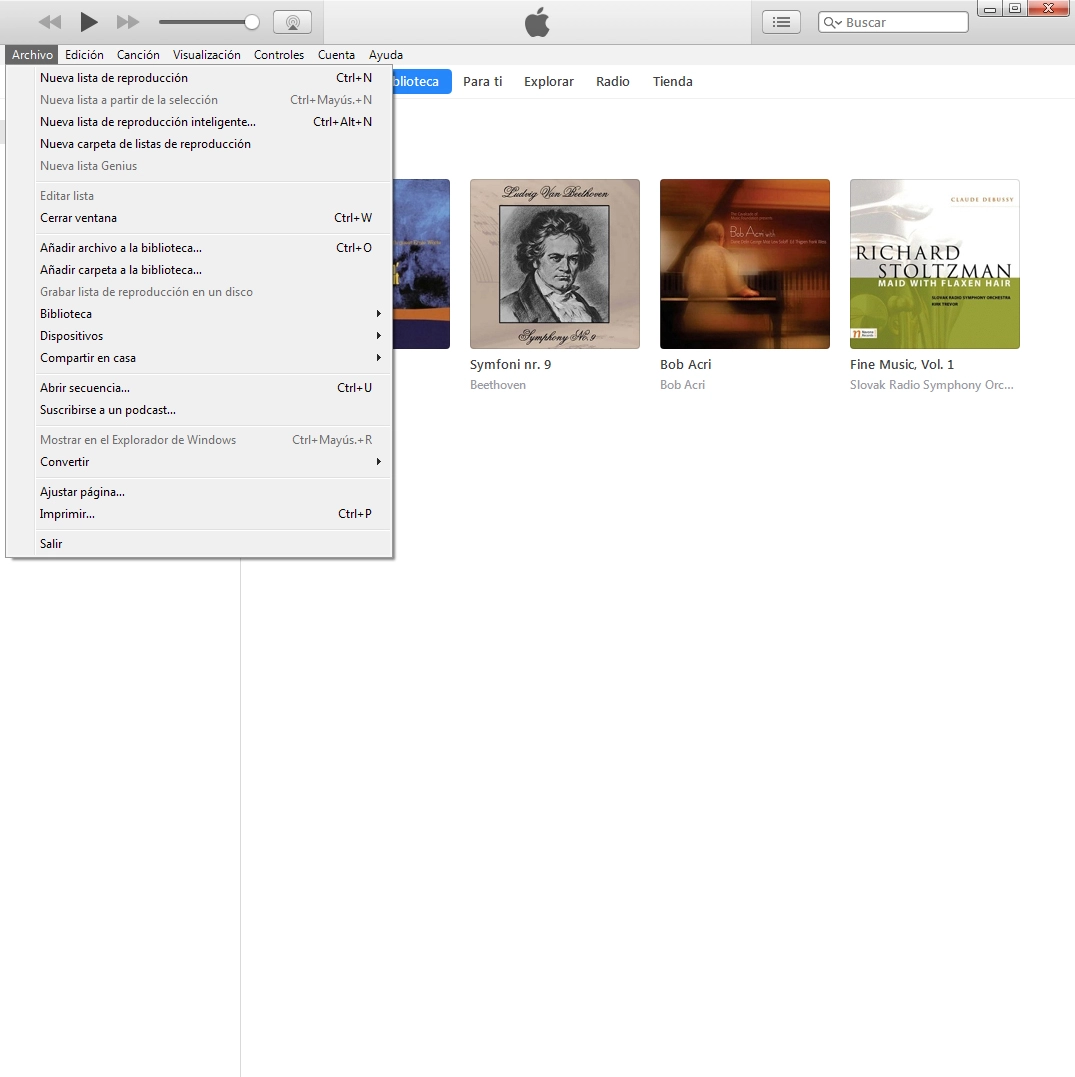This screenshot has height=1077, width=1075.
Task: Select Nueva lista de reproducción
Action: [x=114, y=78]
